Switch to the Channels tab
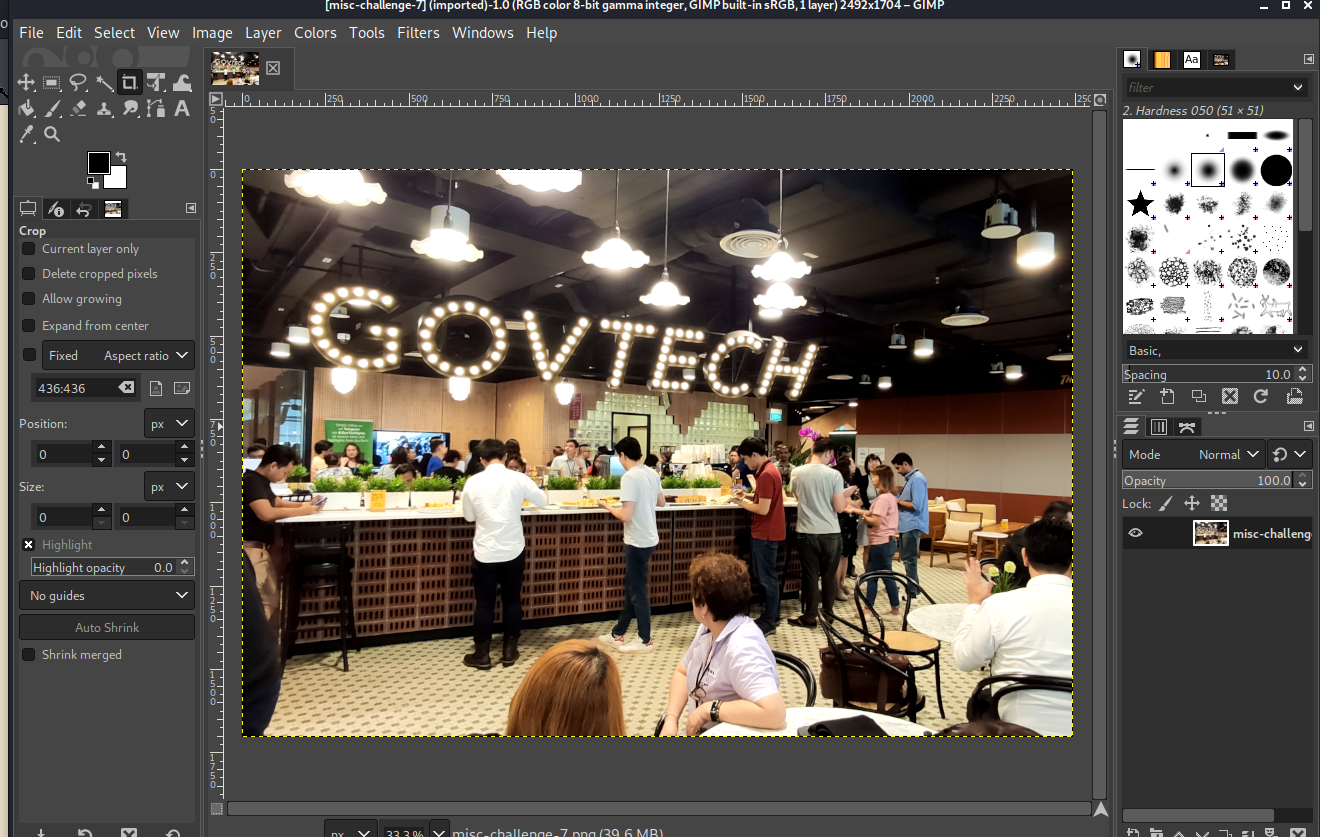The width and height of the screenshot is (1320, 837). click(1159, 427)
